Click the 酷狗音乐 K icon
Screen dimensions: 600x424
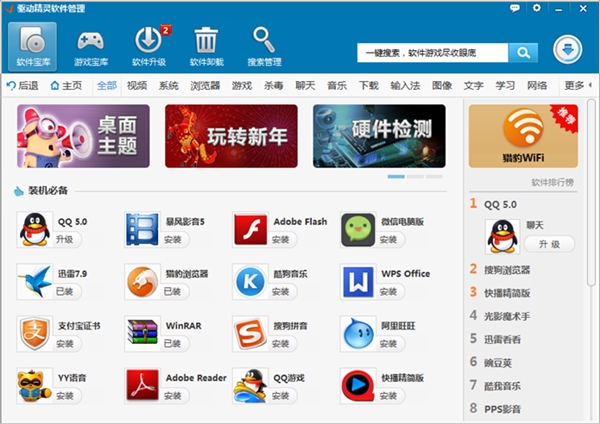pyautogui.click(x=250, y=281)
